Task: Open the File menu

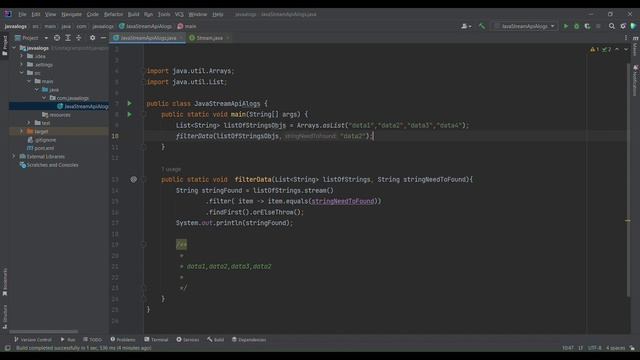Action: pyautogui.click(x=22, y=14)
